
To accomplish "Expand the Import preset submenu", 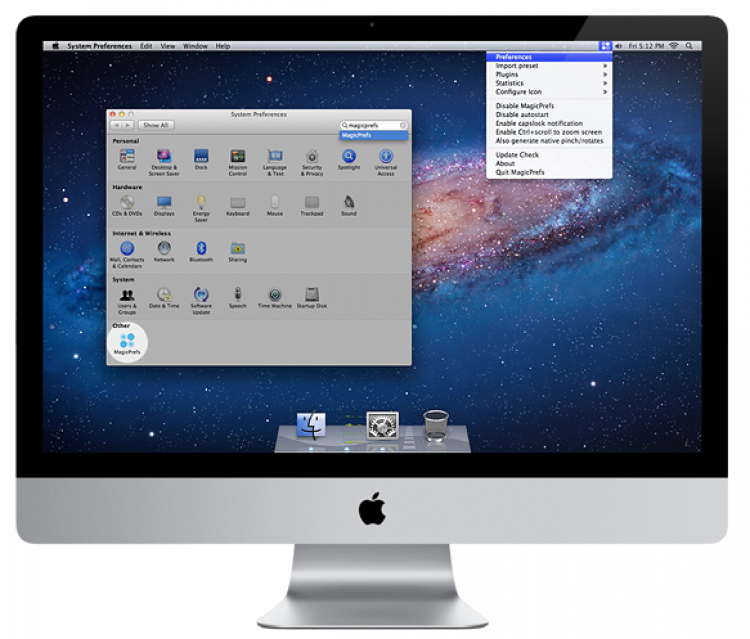I will pos(549,66).
